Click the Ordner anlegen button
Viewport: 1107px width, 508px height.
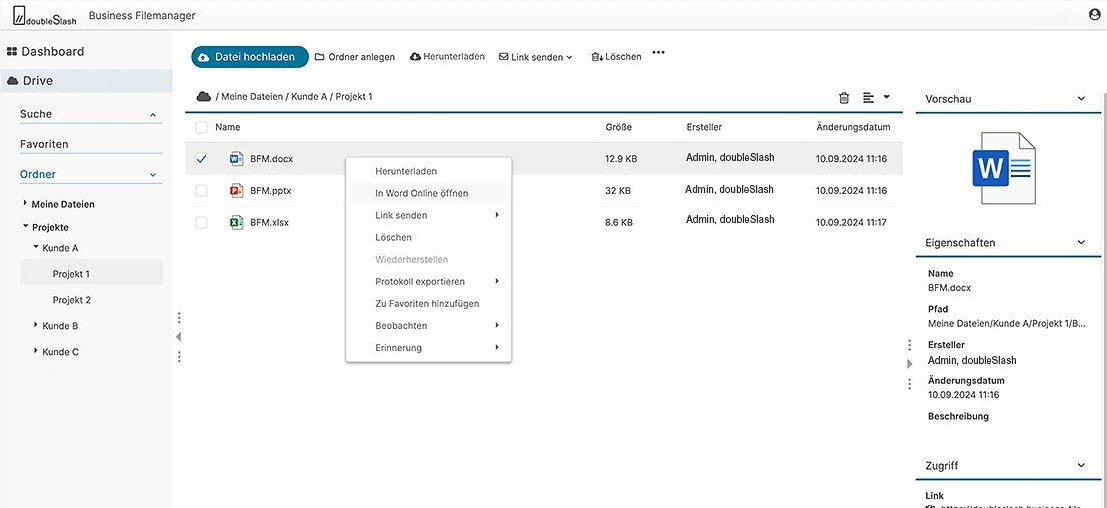click(355, 57)
